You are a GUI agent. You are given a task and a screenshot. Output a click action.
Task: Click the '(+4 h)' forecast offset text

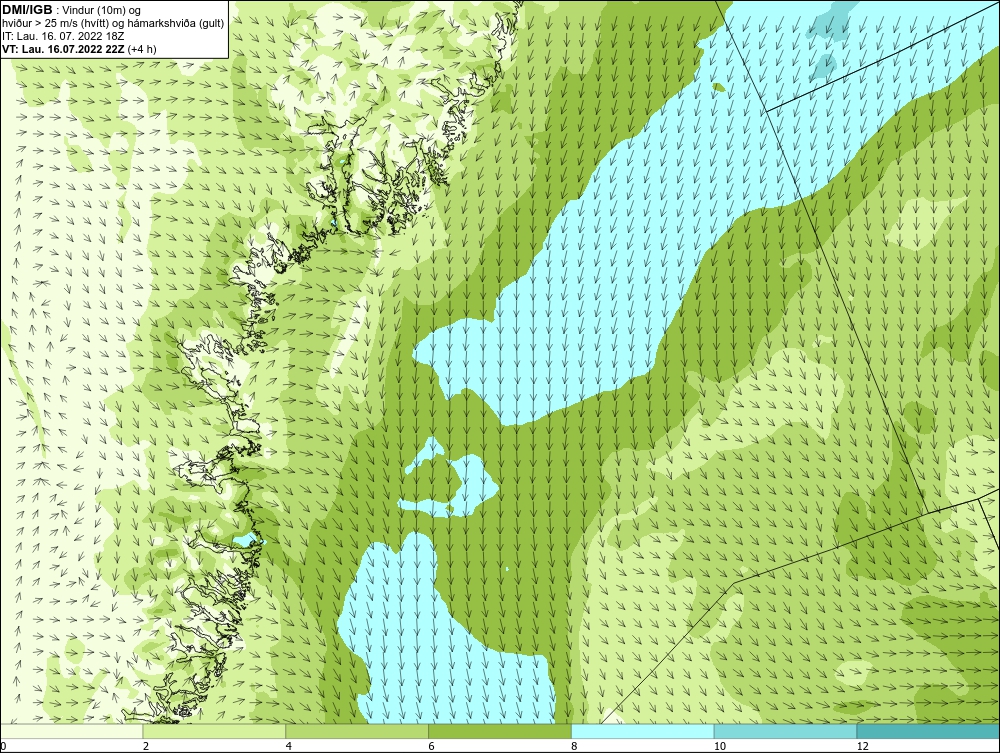point(142,49)
